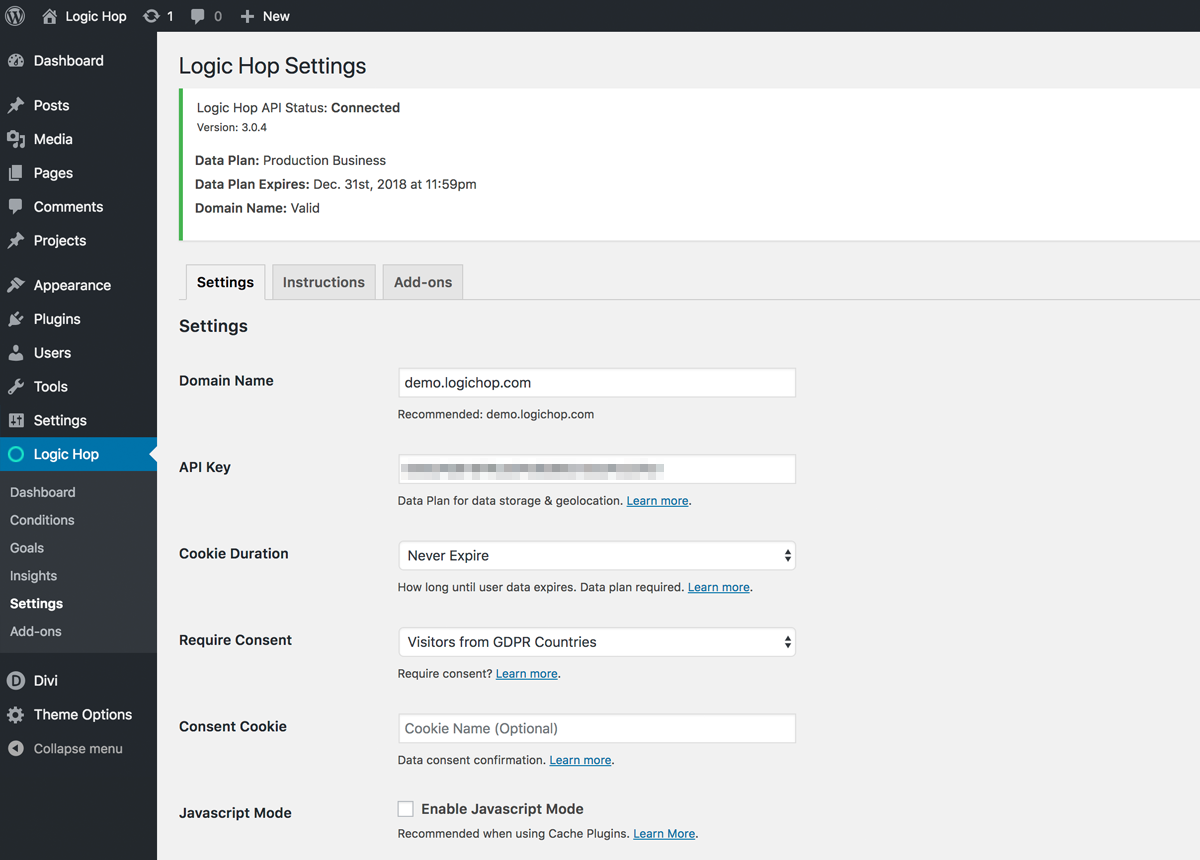Switch to the Instructions tab
Viewport: 1200px width, 860px height.
(x=324, y=282)
